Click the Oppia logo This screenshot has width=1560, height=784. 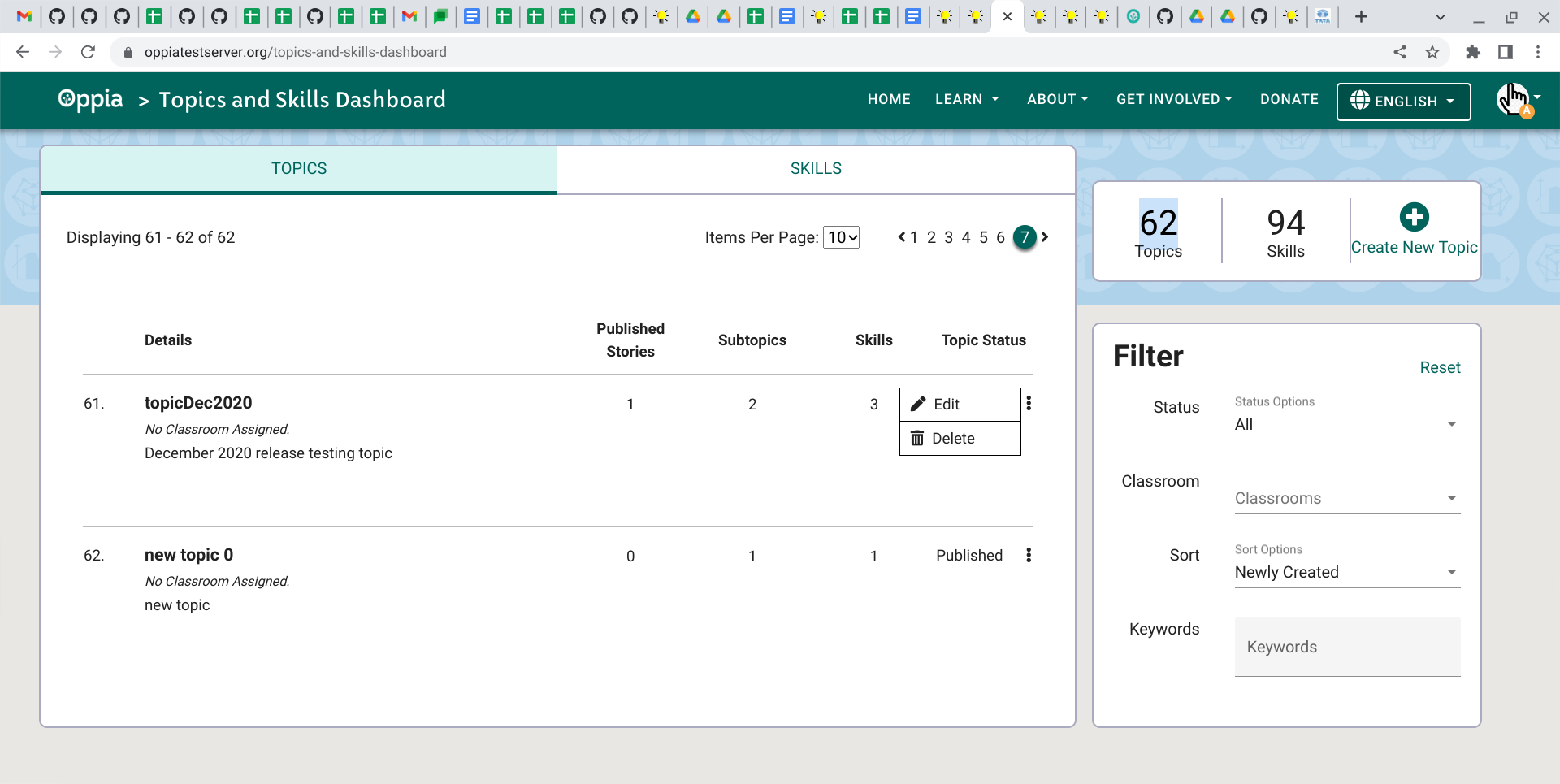tap(89, 99)
